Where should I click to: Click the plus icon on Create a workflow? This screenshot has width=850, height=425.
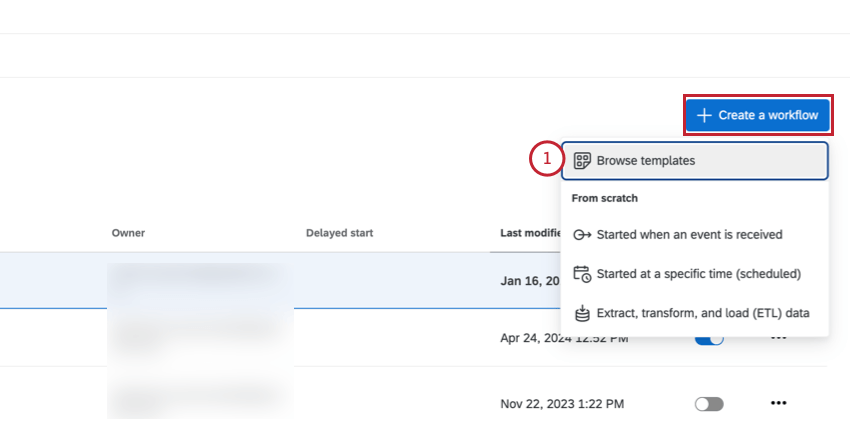[704, 115]
